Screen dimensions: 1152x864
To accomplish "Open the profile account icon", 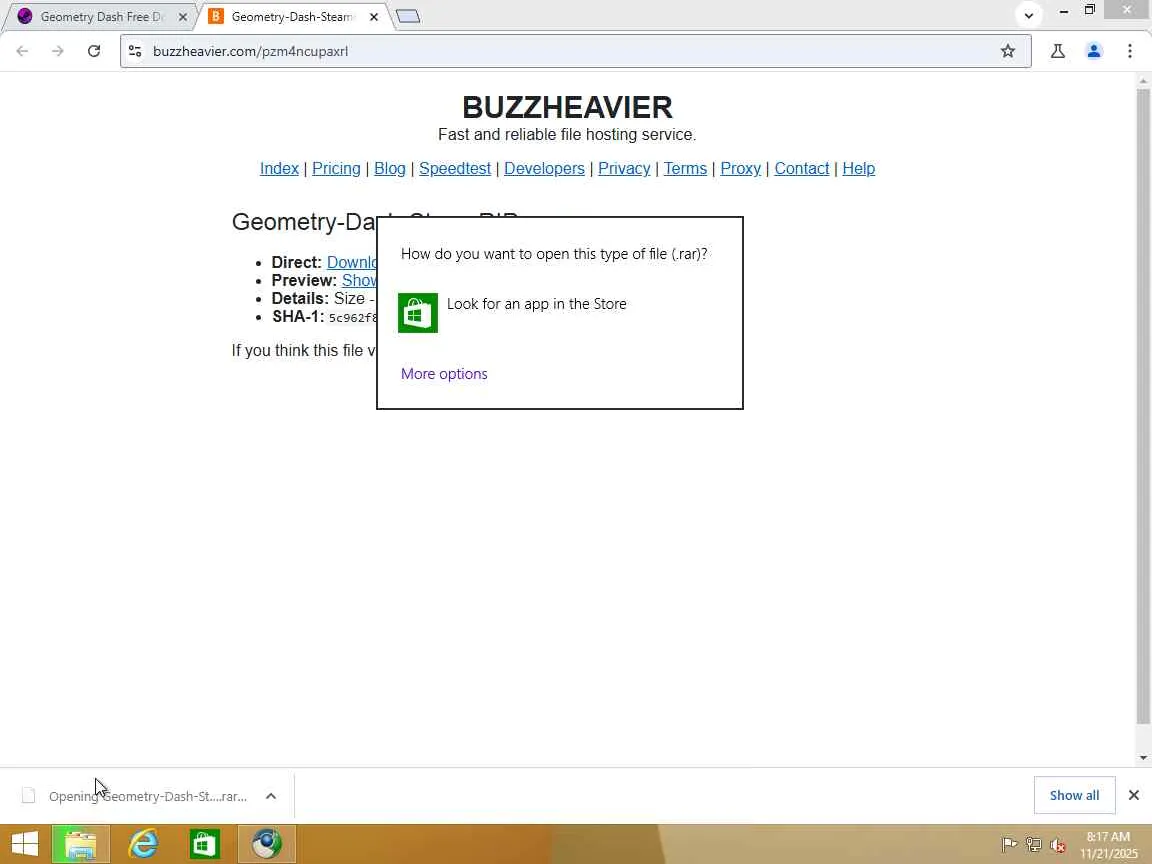I will (1093, 51).
